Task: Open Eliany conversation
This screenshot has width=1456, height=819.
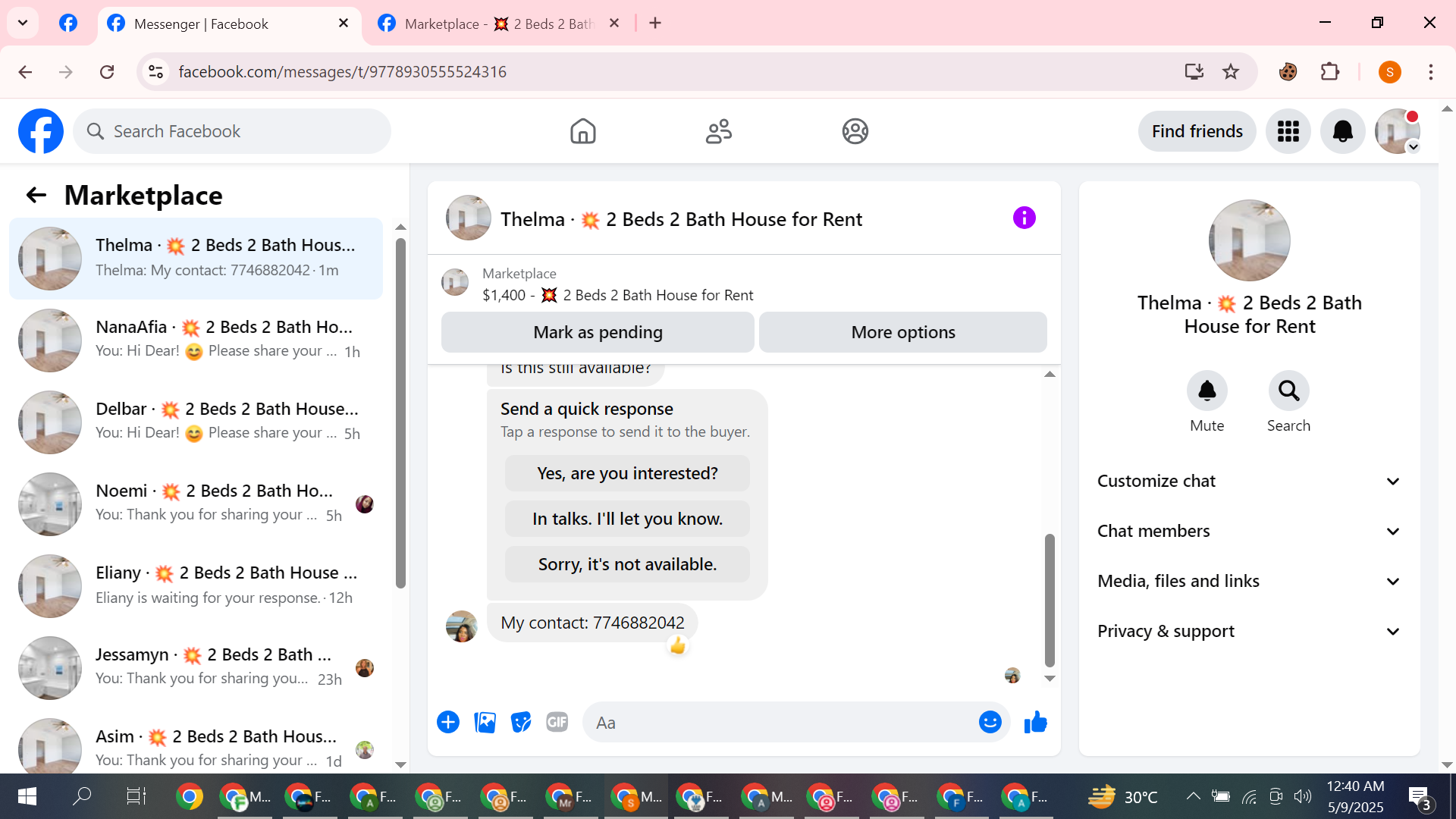Action: pyautogui.click(x=196, y=585)
